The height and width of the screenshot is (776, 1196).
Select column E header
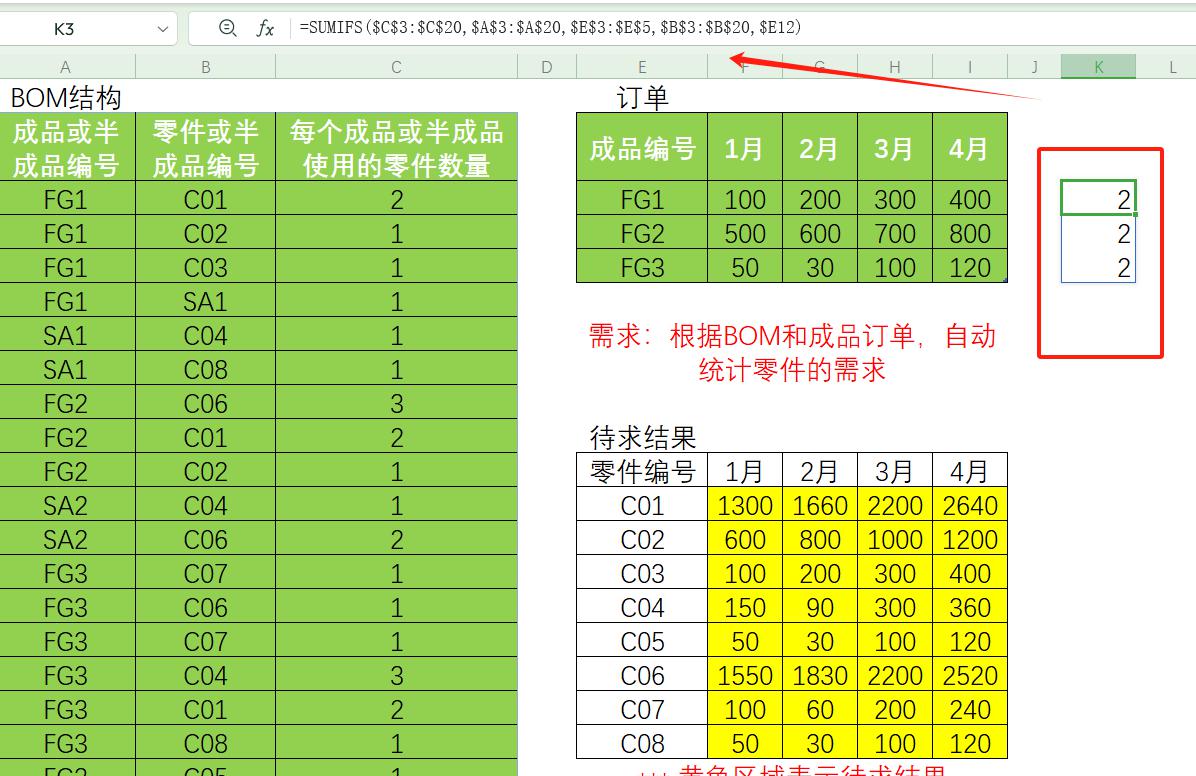point(642,67)
